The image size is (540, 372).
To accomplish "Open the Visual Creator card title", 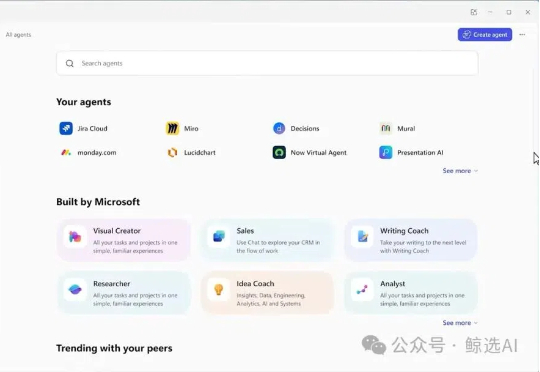I will click(x=117, y=231).
